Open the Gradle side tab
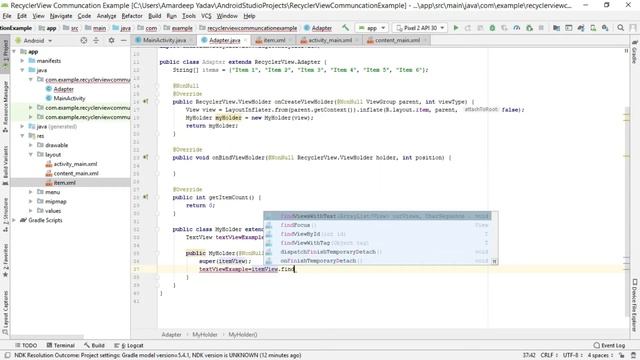 [635, 52]
